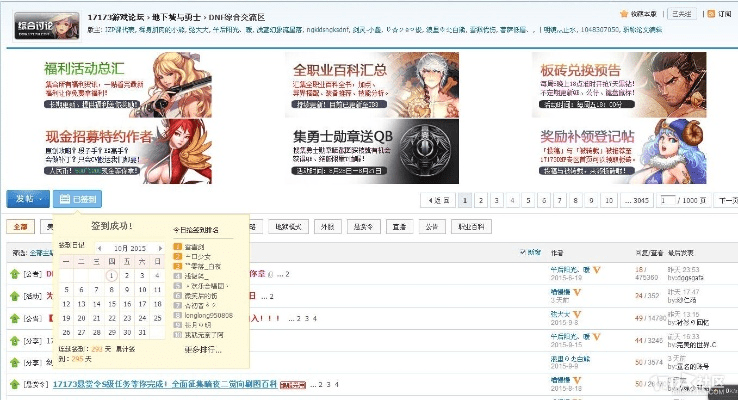Select the 直播 category tab
Image resolution: width=738 pixels, height=400 pixels.
coord(400,227)
